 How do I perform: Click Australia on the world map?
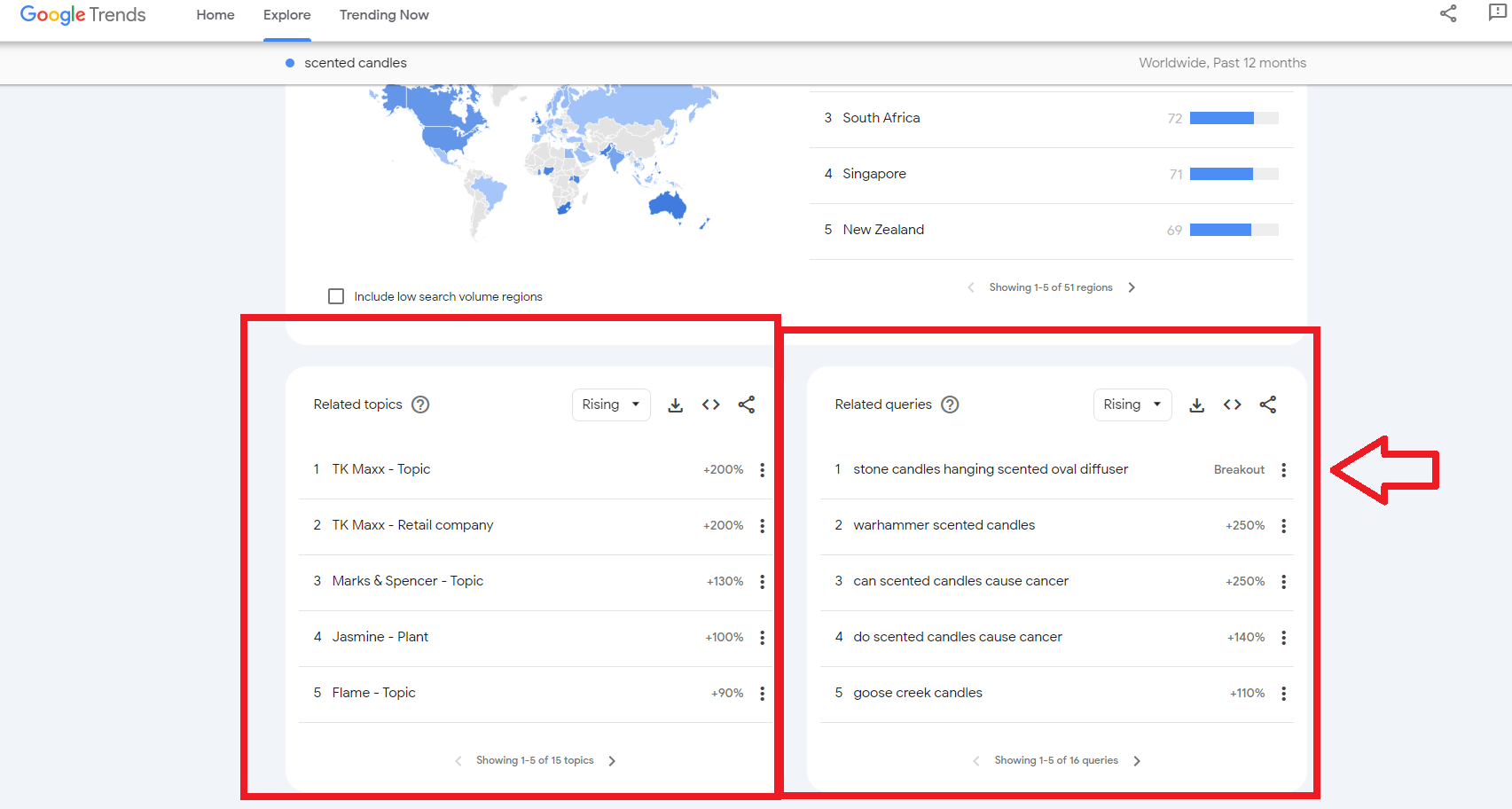pyautogui.click(x=667, y=204)
